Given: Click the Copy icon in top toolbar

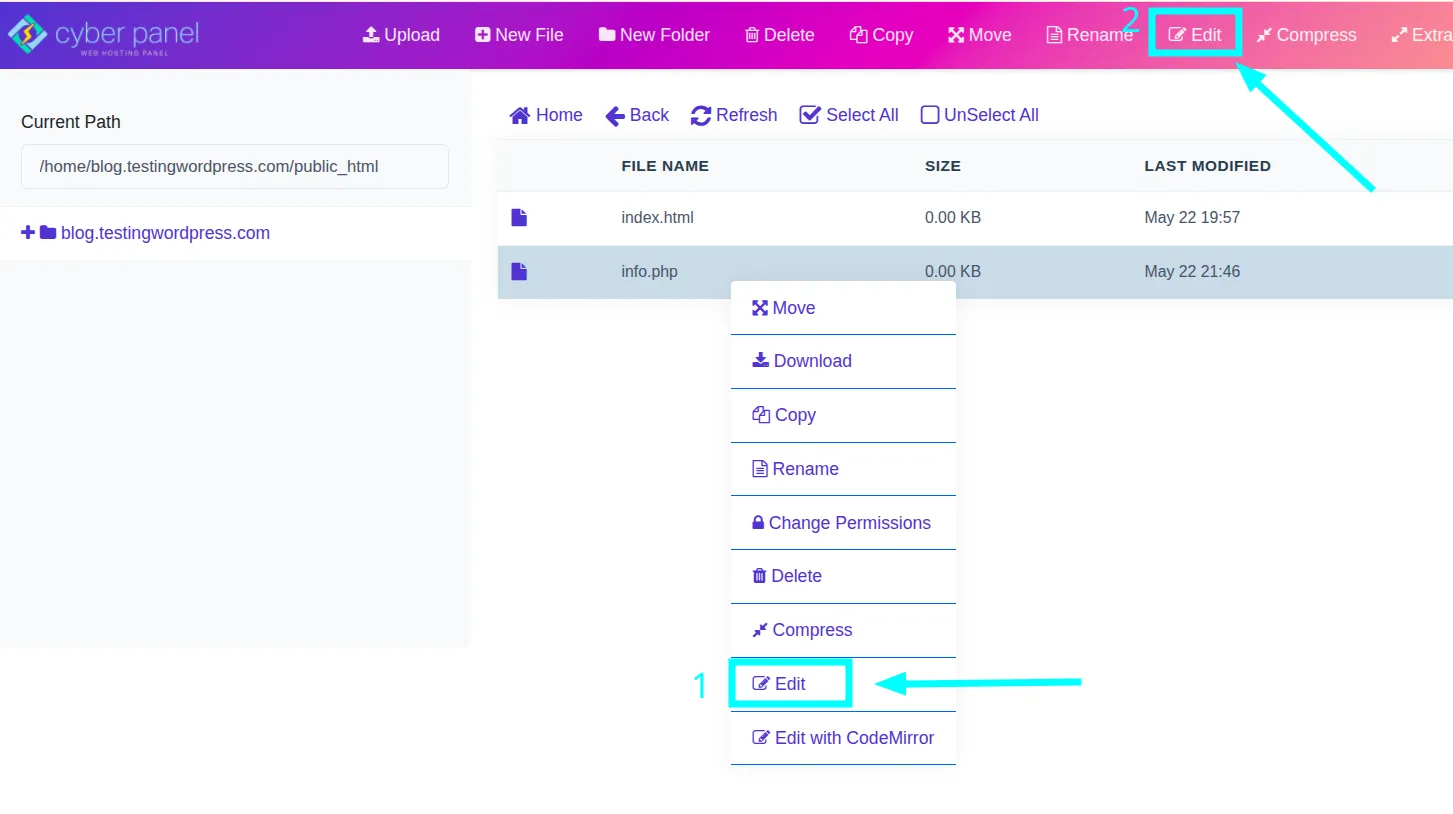Looking at the screenshot, I should 858,35.
